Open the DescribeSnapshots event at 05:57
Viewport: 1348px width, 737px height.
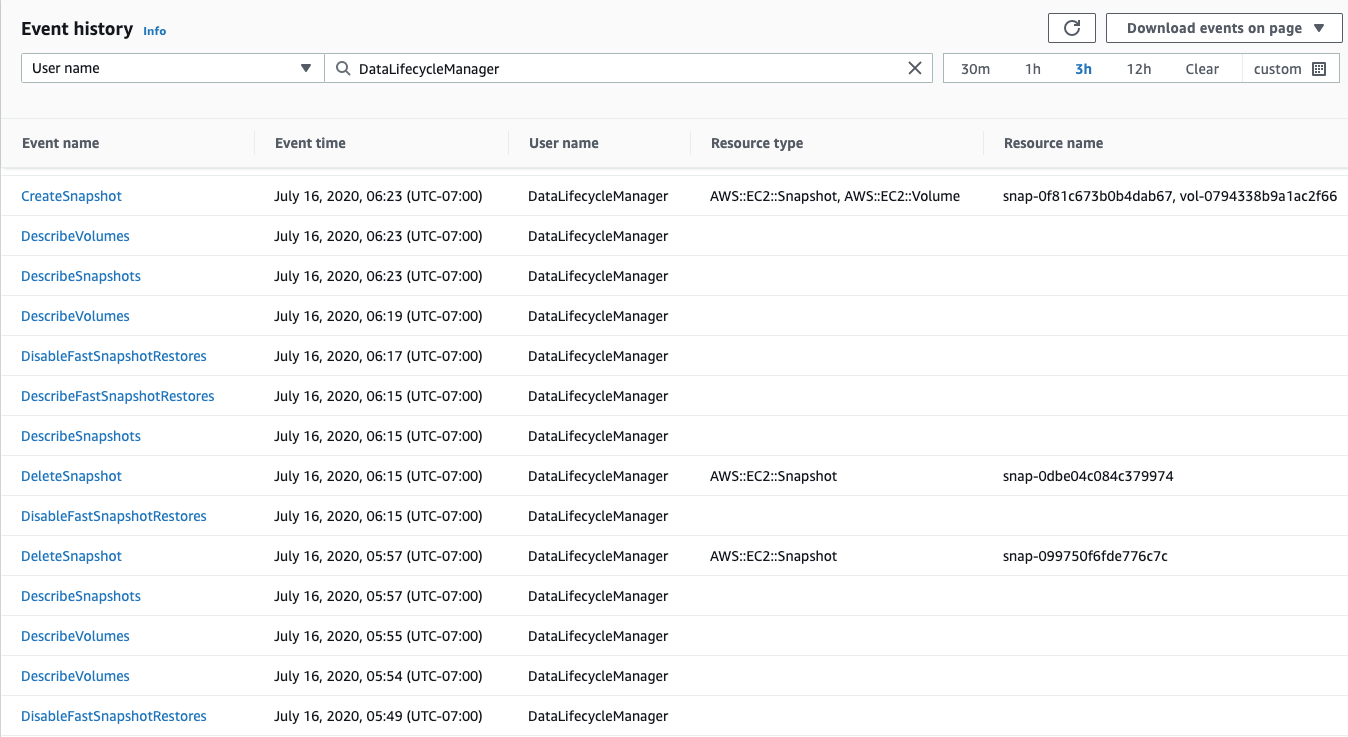pyautogui.click(x=80, y=596)
